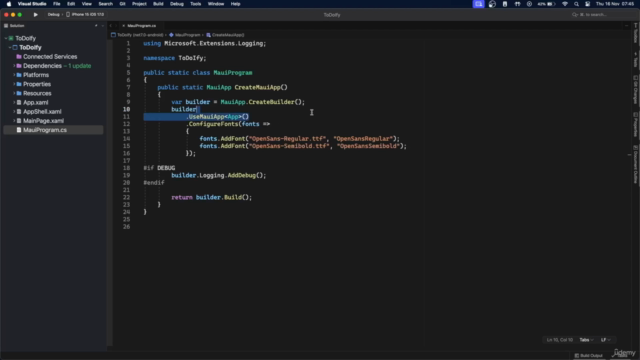
Task: Open the LF line ending dropdown
Action: (605, 340)
